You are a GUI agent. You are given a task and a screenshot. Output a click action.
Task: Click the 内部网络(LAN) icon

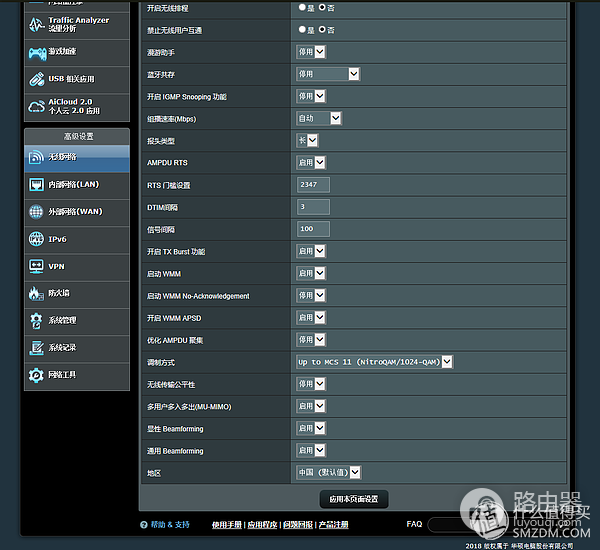[x=36, y=185]
